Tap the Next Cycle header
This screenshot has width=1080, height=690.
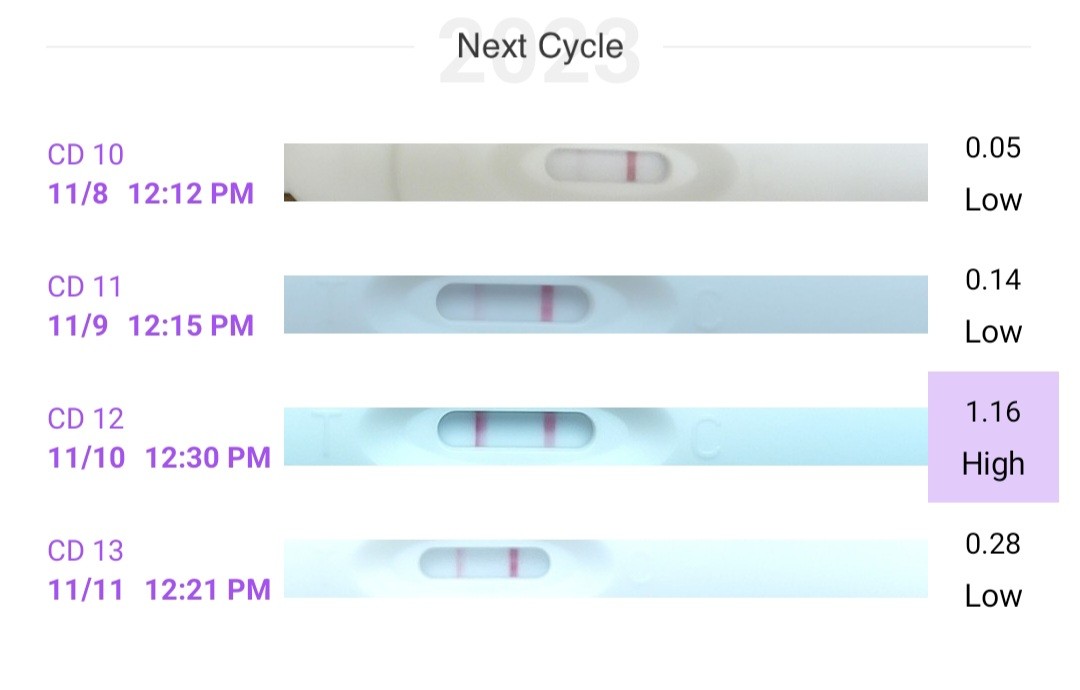tap(540, 46)
